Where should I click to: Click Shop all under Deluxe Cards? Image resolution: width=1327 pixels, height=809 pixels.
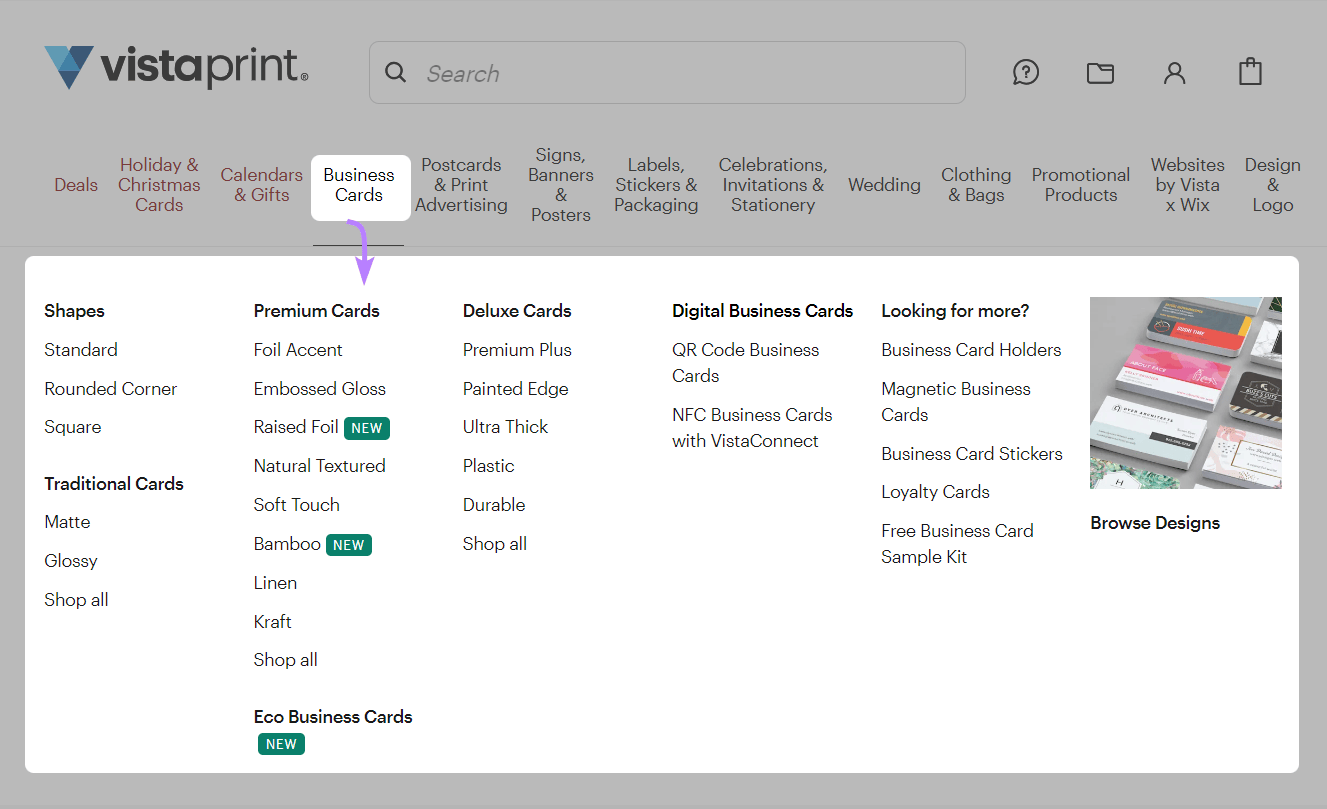(494, 544)
